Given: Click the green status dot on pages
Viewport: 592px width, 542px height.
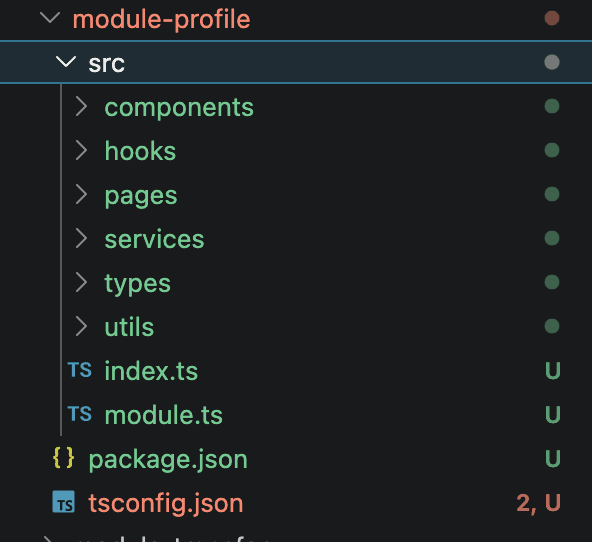Looking at the screenshot, I should (552, 194).
